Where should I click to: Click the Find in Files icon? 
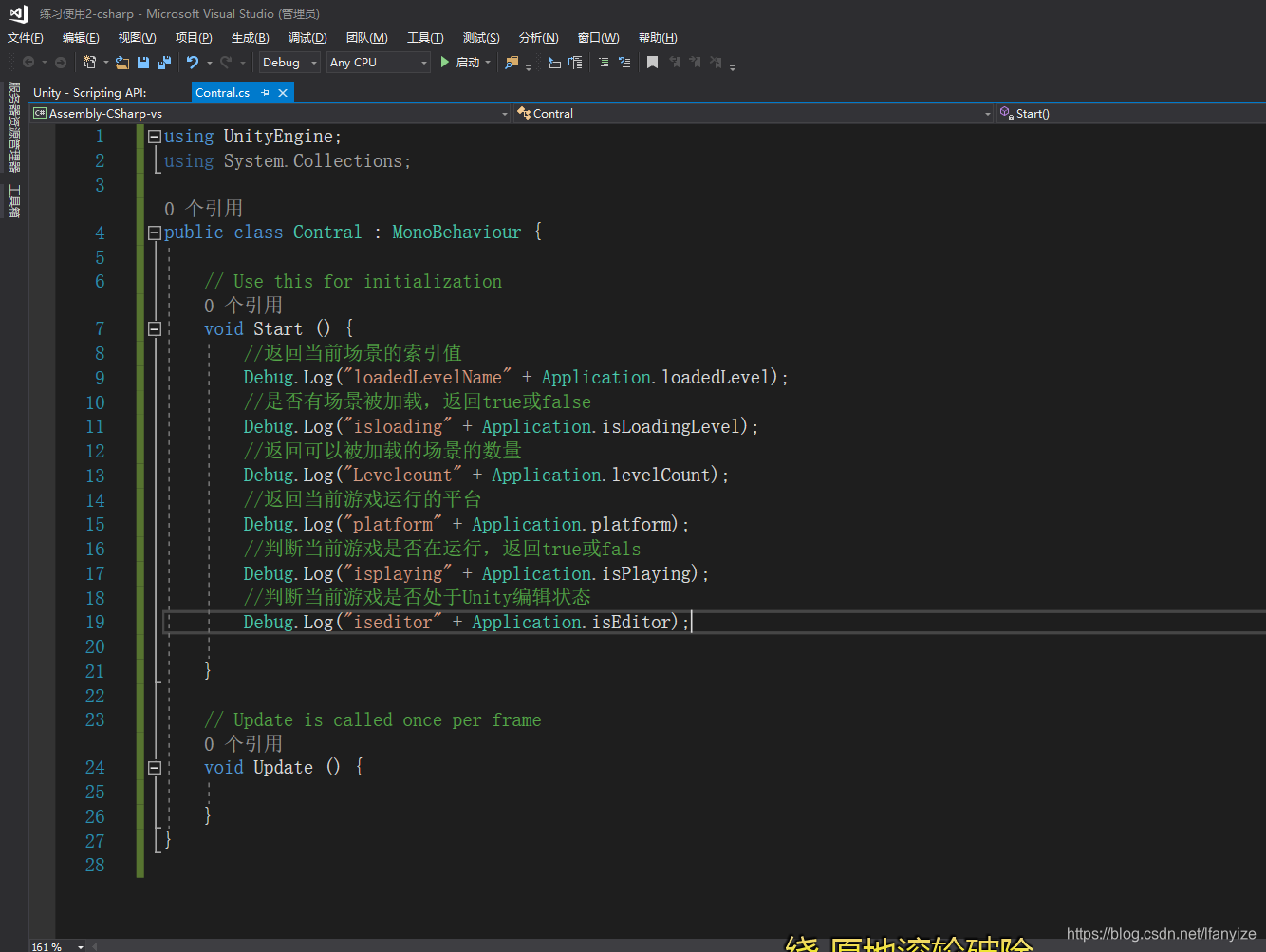point(512,63)
